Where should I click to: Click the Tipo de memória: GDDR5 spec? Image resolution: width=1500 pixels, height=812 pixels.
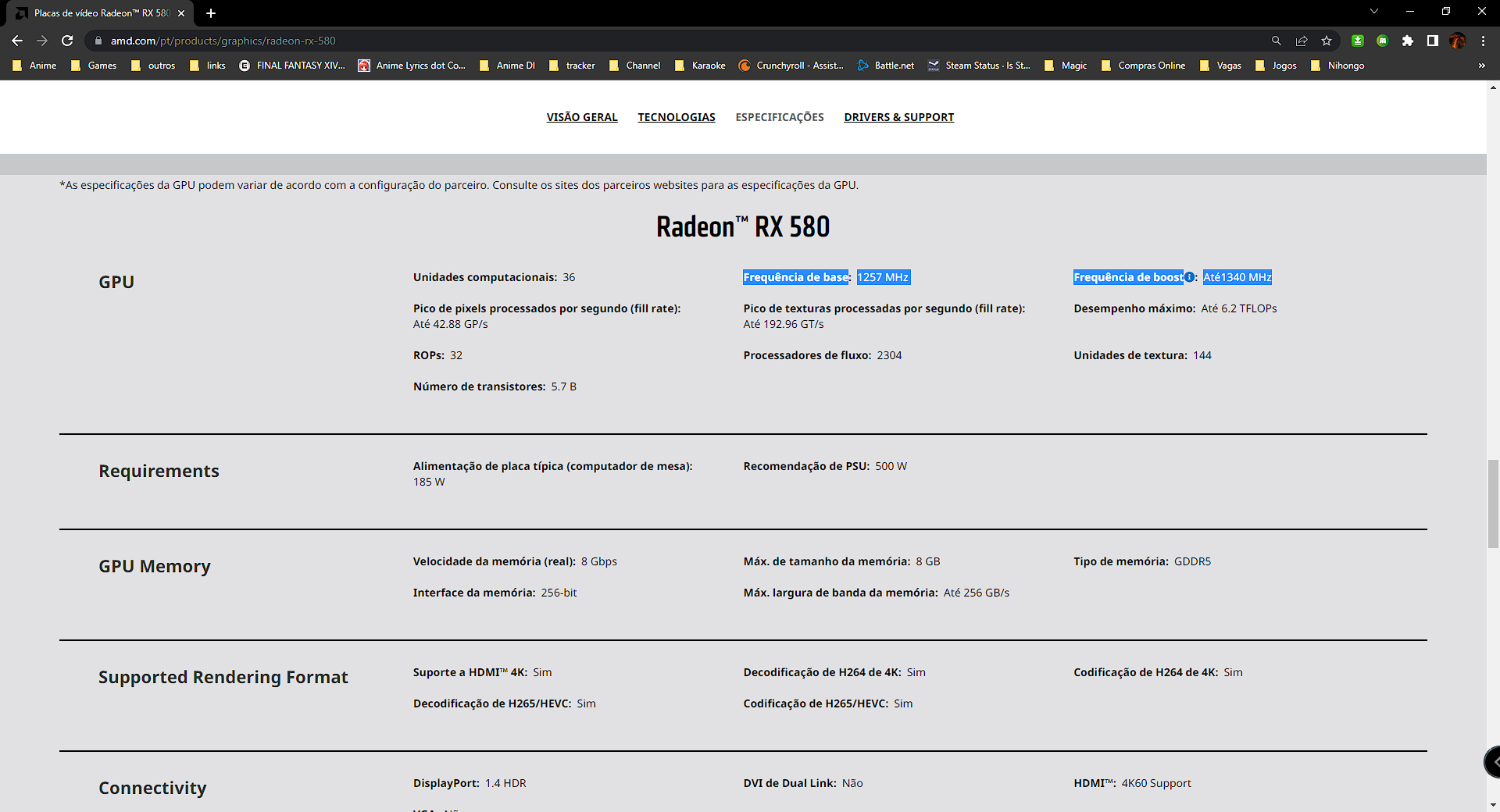(x=1142, y=561)
